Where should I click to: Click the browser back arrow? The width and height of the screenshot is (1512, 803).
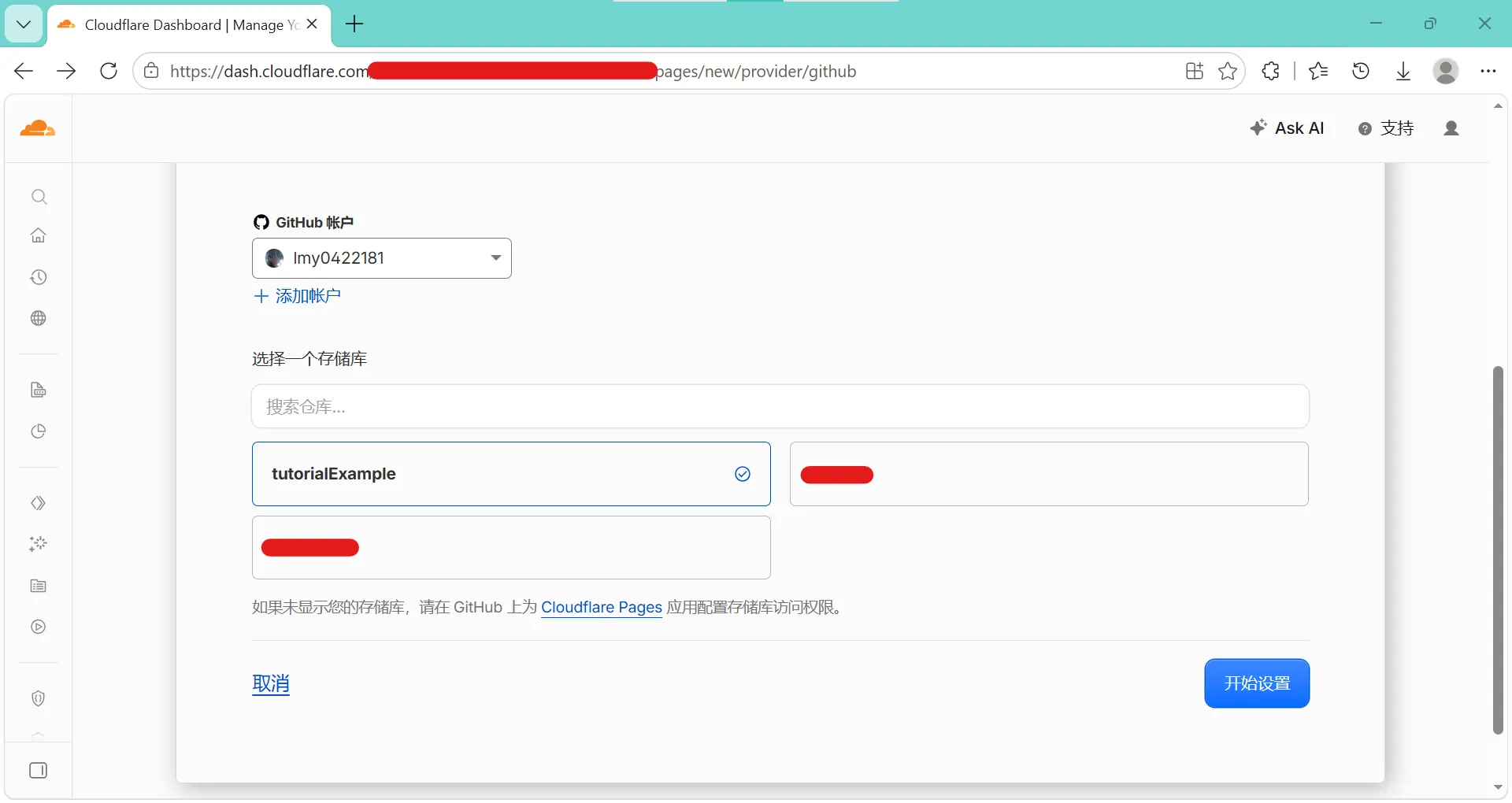click(x=24, y=71)
